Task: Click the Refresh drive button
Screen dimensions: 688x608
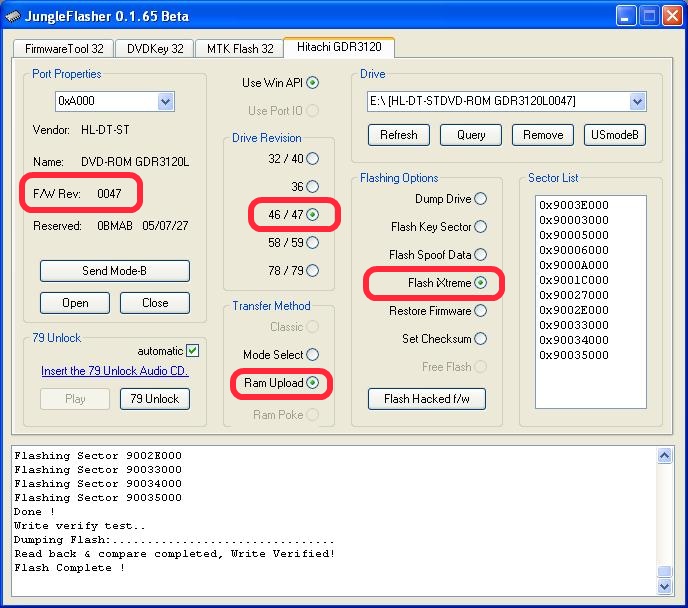Action: click(x=398, y=135)
